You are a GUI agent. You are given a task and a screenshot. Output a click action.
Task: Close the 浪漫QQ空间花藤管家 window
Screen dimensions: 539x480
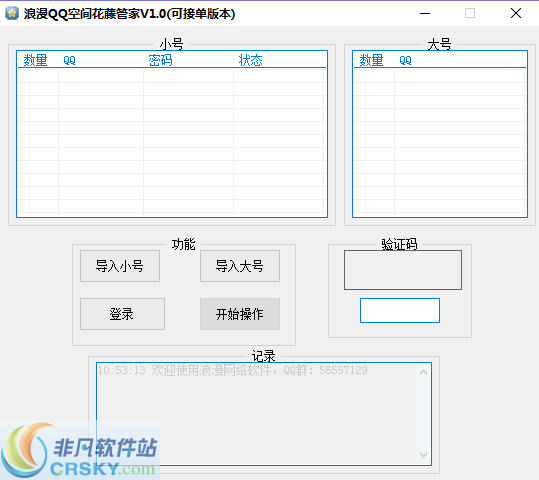point(516,13)
